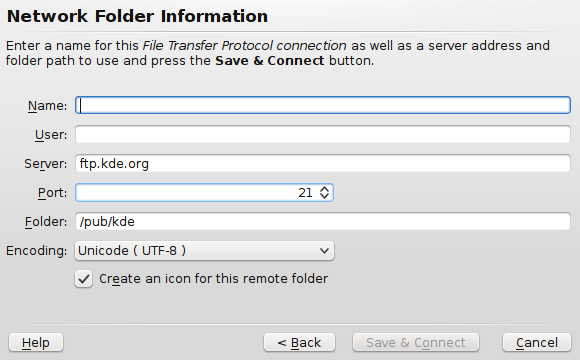580x360 pixels.
Task: Focus the empty Name text field
Action: [323, 105]
